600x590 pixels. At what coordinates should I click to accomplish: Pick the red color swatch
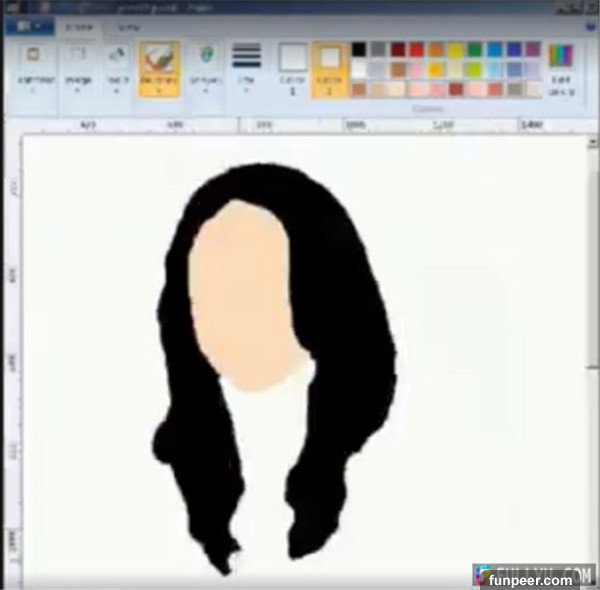click(417, 49)
